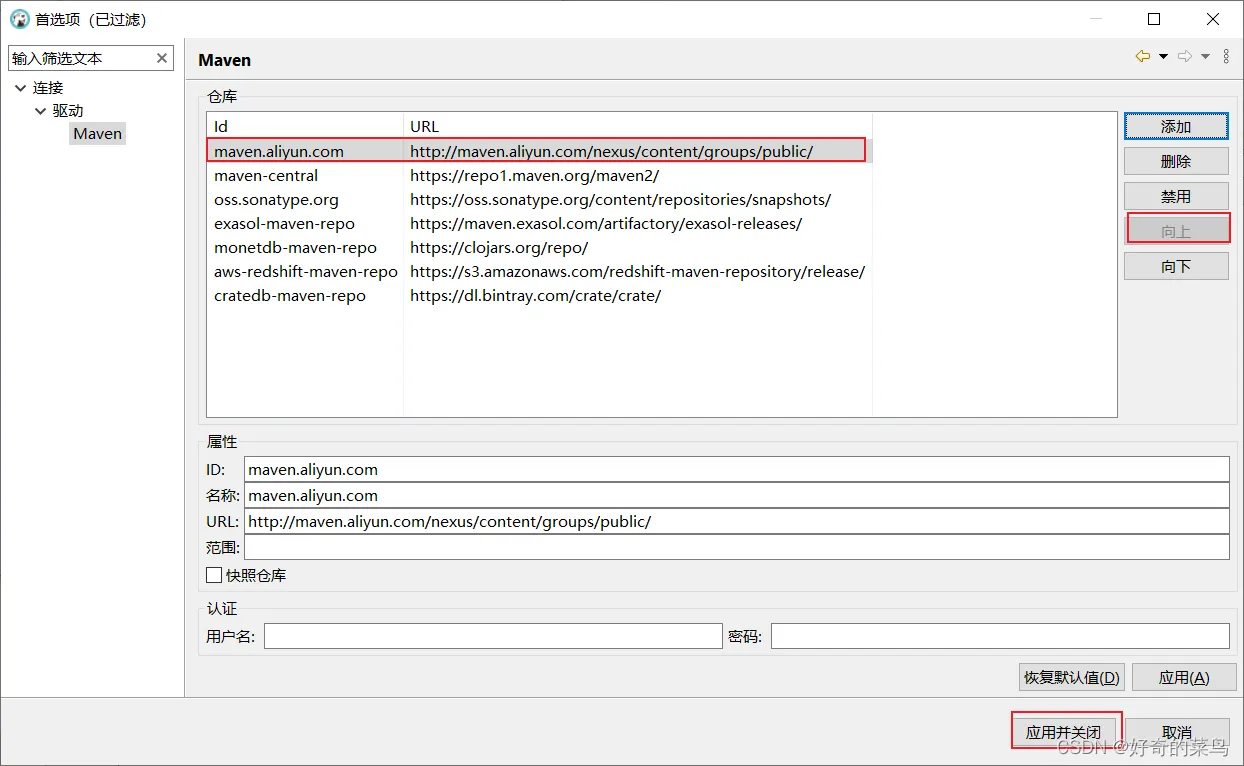Image resolution: width=1244 pixels, height=766 pixels.
Task: Click the repo1.maven.org URL cell
Action: pos(534,175)
